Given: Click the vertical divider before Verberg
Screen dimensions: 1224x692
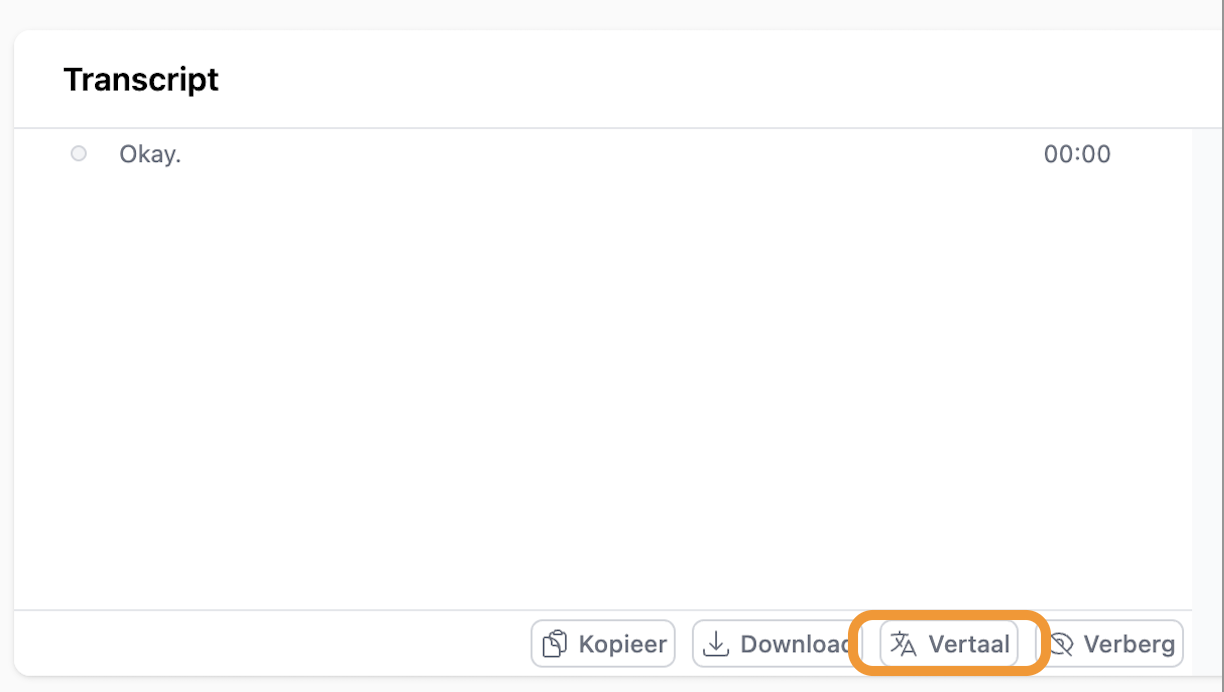Looking at the screenshot, I should [x=1037, y=644].
